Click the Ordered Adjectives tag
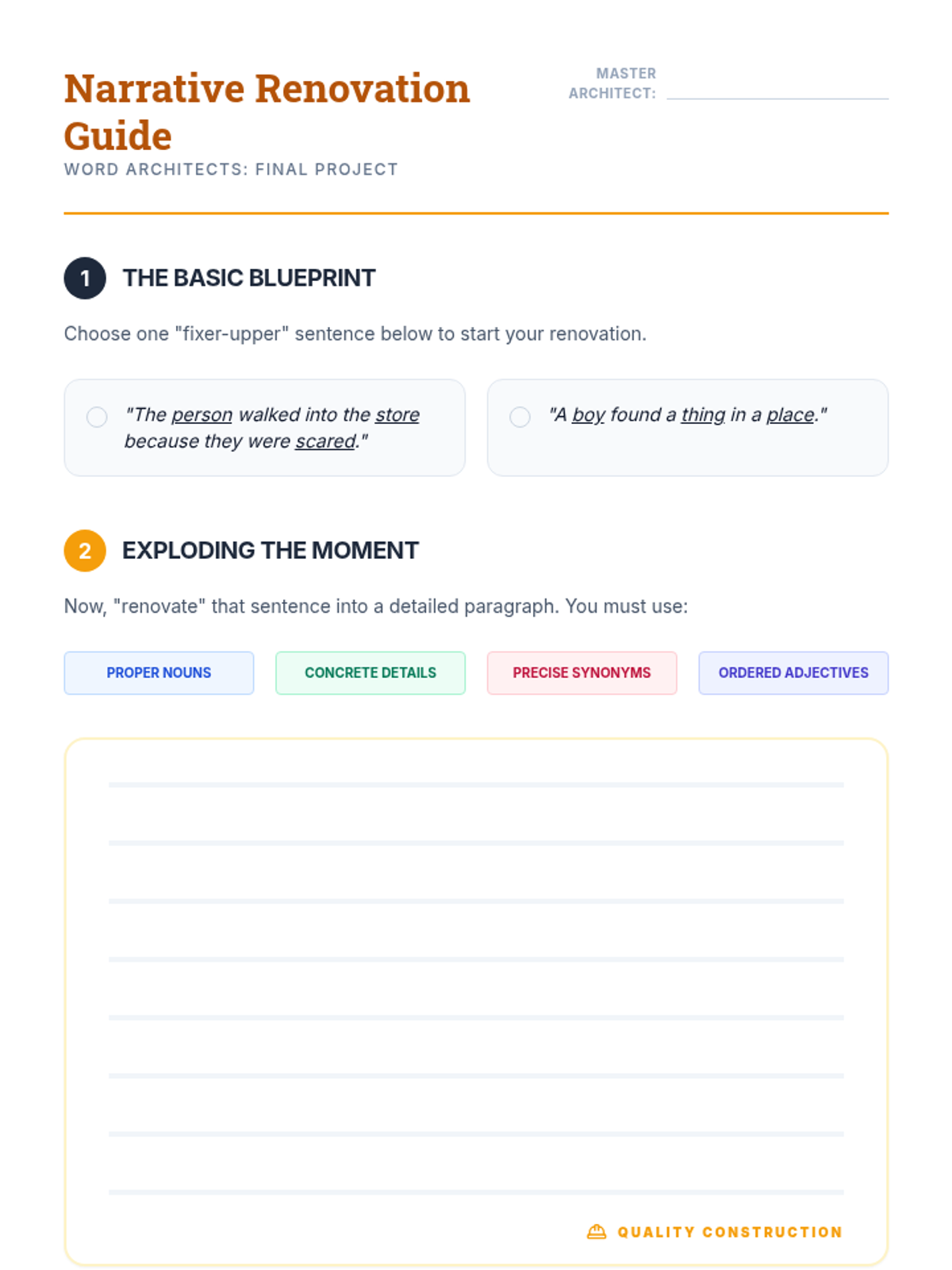952x1270 pixels. [793, 673]
